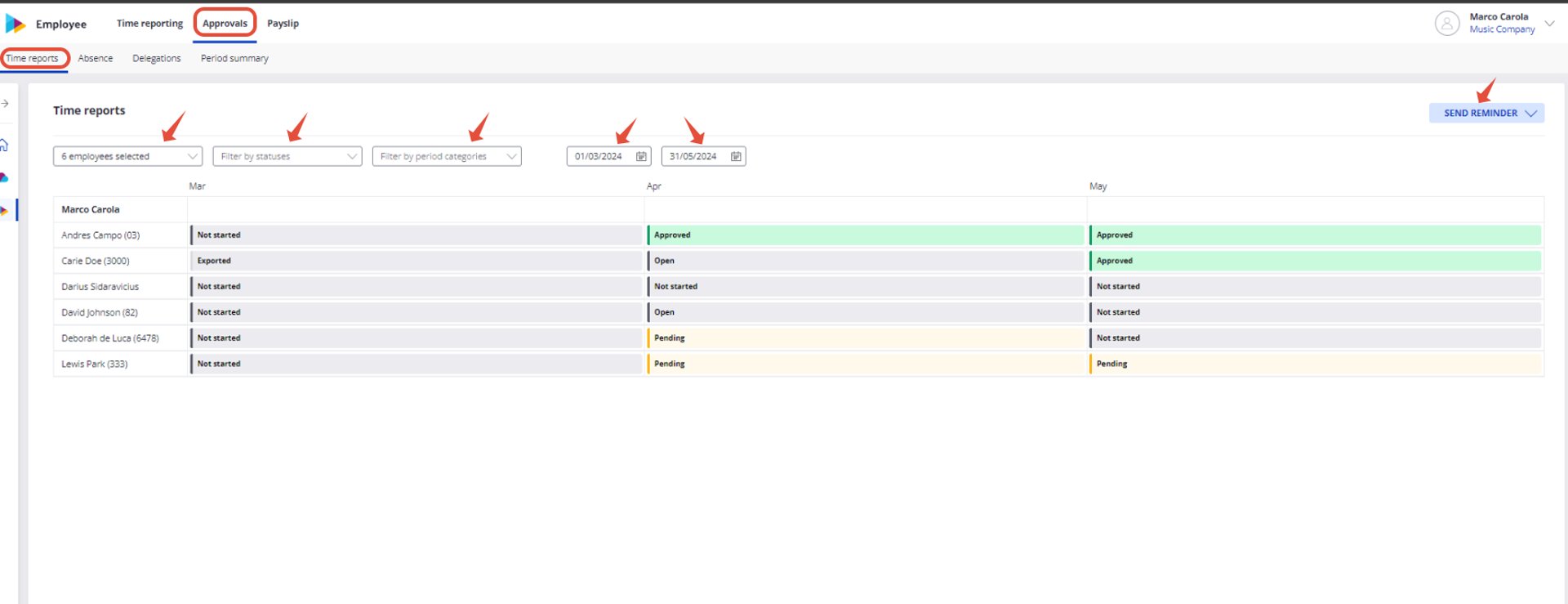This screenshot has width=1568, height=604.
Task: Open Lewis Park's March Not started report
Action: click(x=416, y=364)
